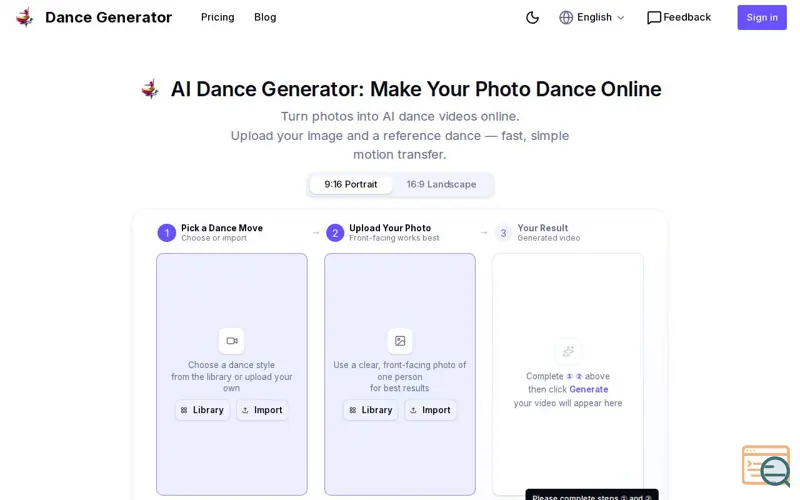
Task: Click 'Use a clear, front-facing photo of' text
Action: 399,365
